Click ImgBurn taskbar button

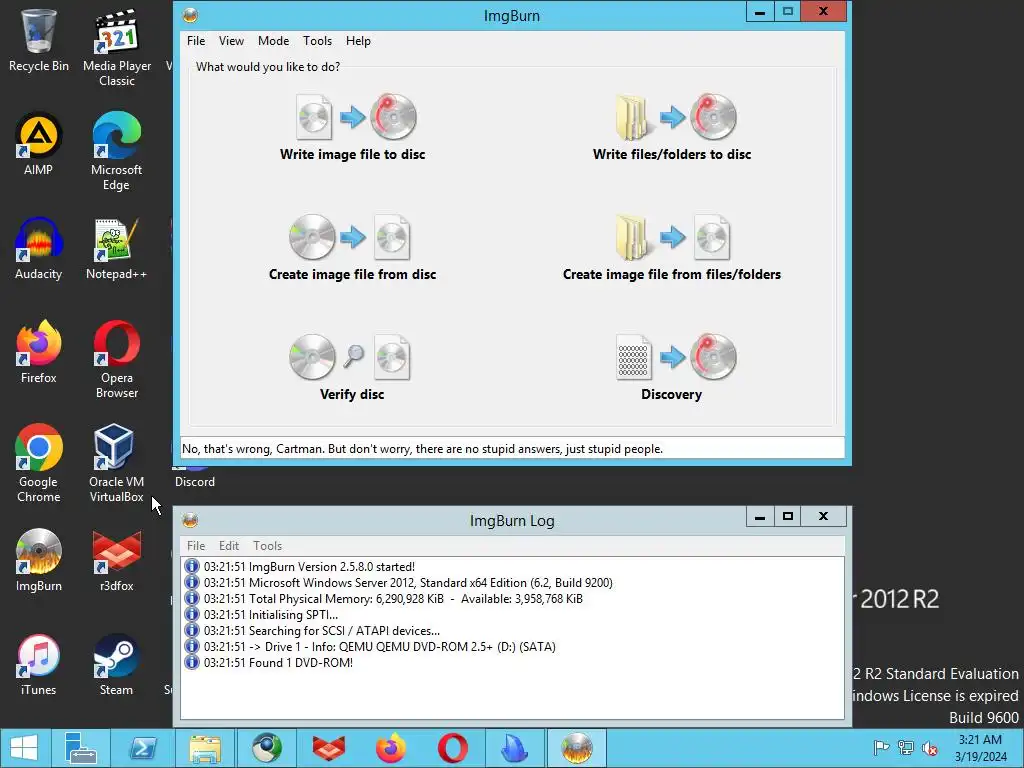click(577, 748)
